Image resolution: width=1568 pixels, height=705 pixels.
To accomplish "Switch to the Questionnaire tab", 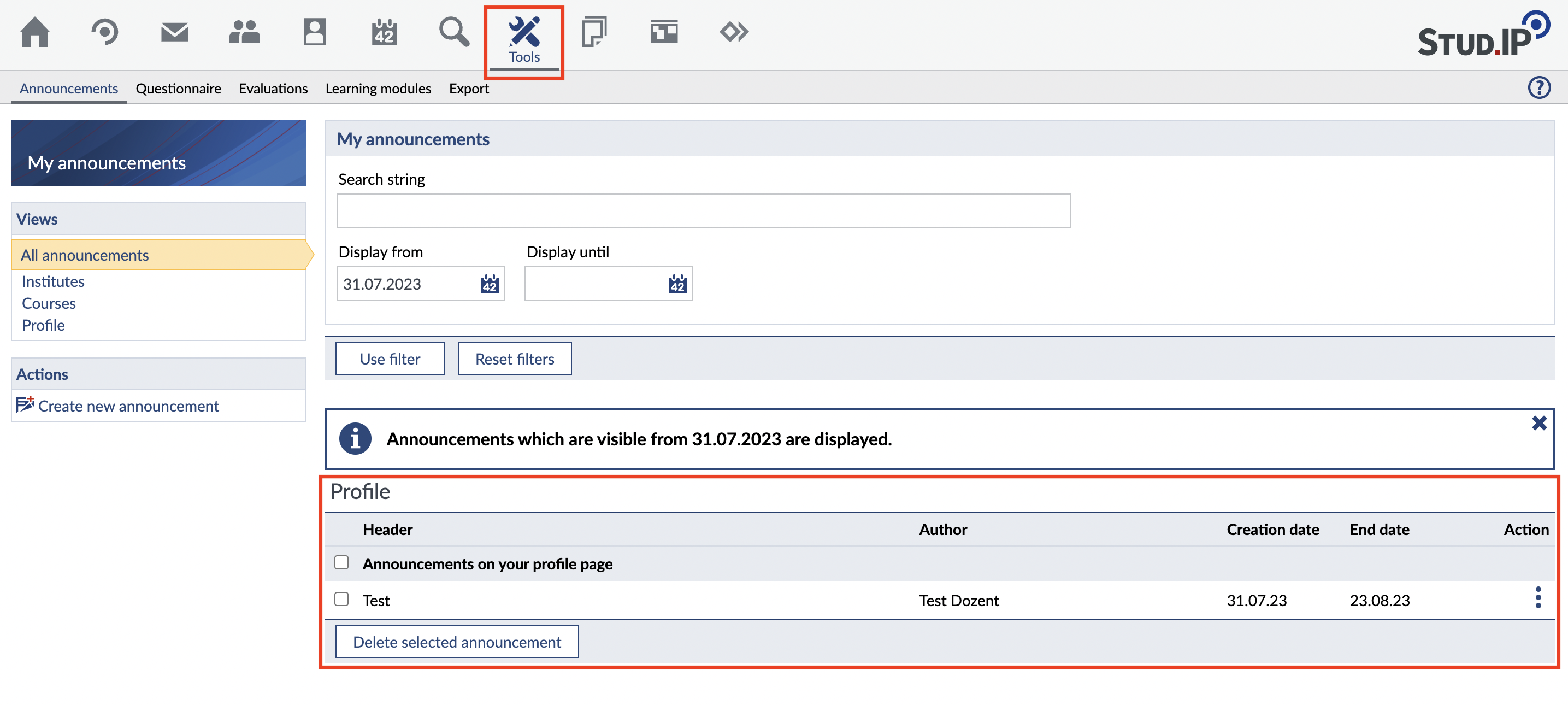I will [x=178, y=89].
